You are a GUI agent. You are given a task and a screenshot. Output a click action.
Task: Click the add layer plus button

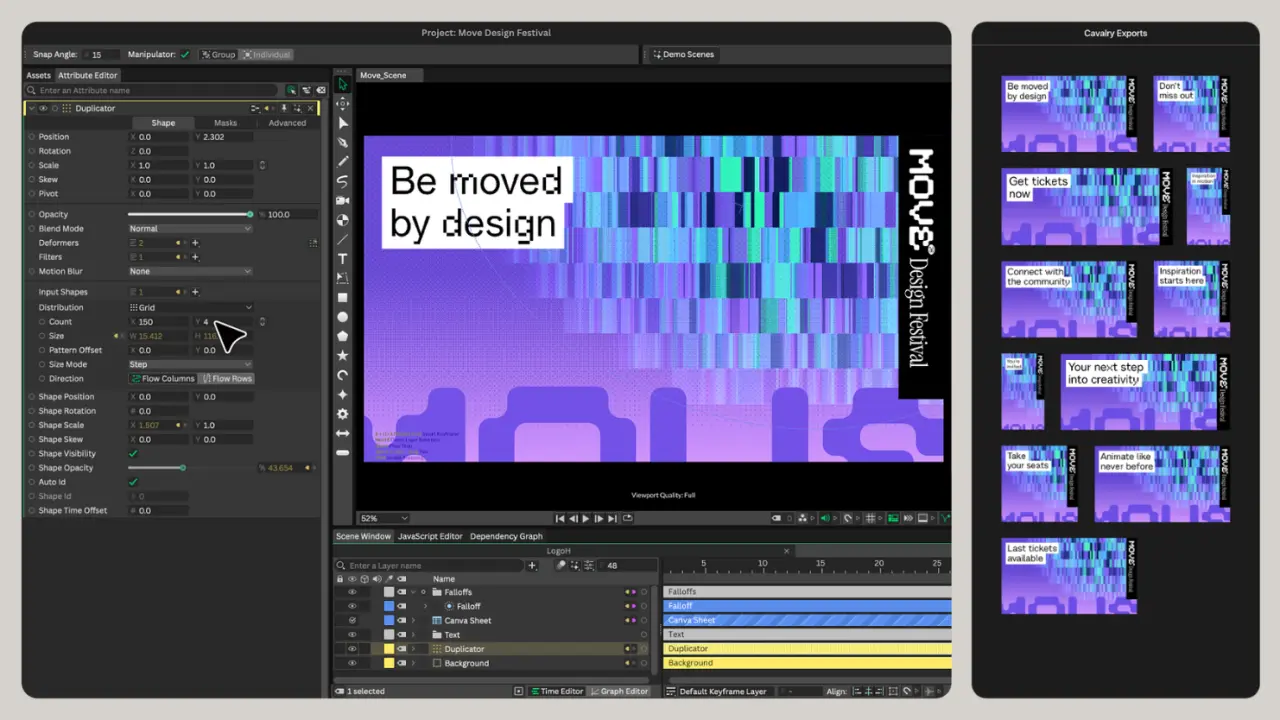pos(532,566)
